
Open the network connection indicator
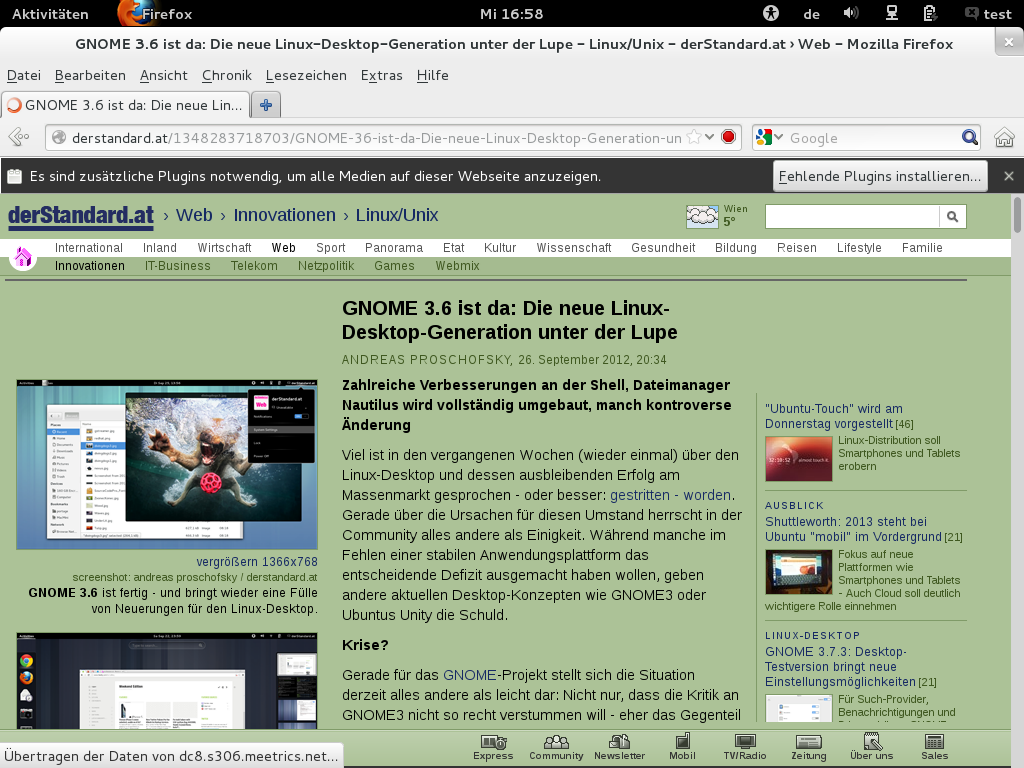point(891,13)
